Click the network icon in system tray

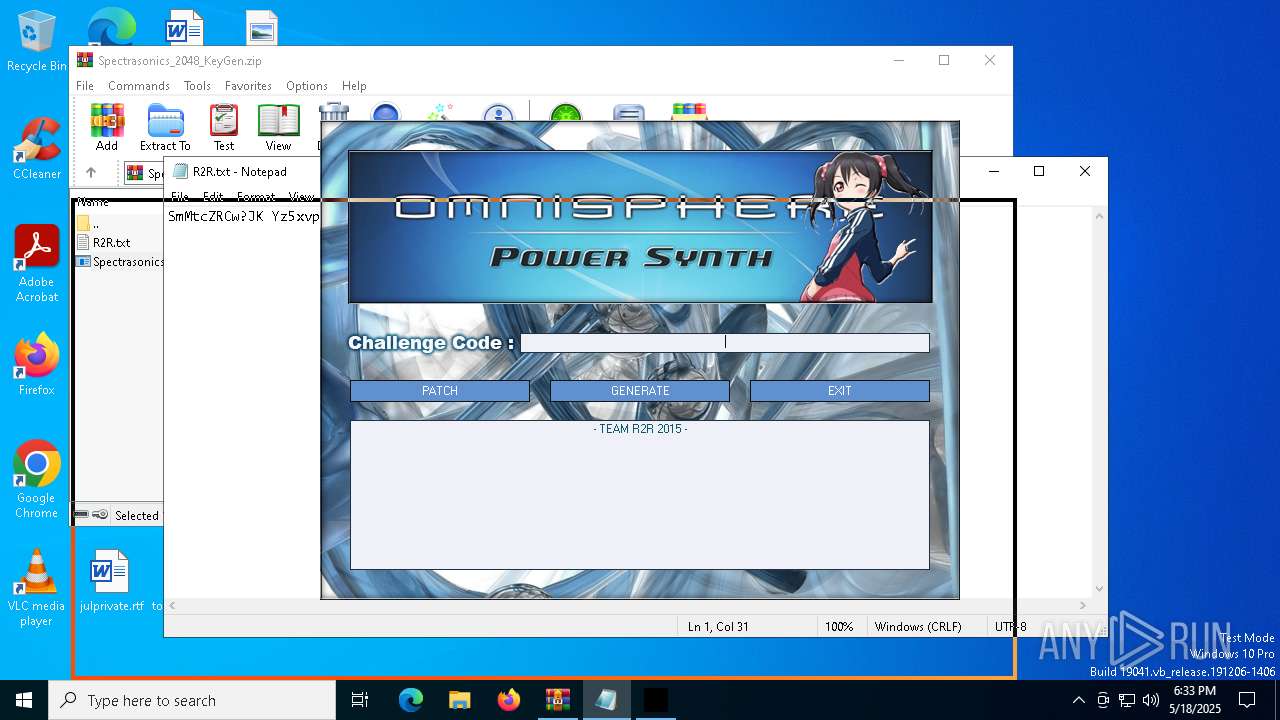click(1127, 700)
